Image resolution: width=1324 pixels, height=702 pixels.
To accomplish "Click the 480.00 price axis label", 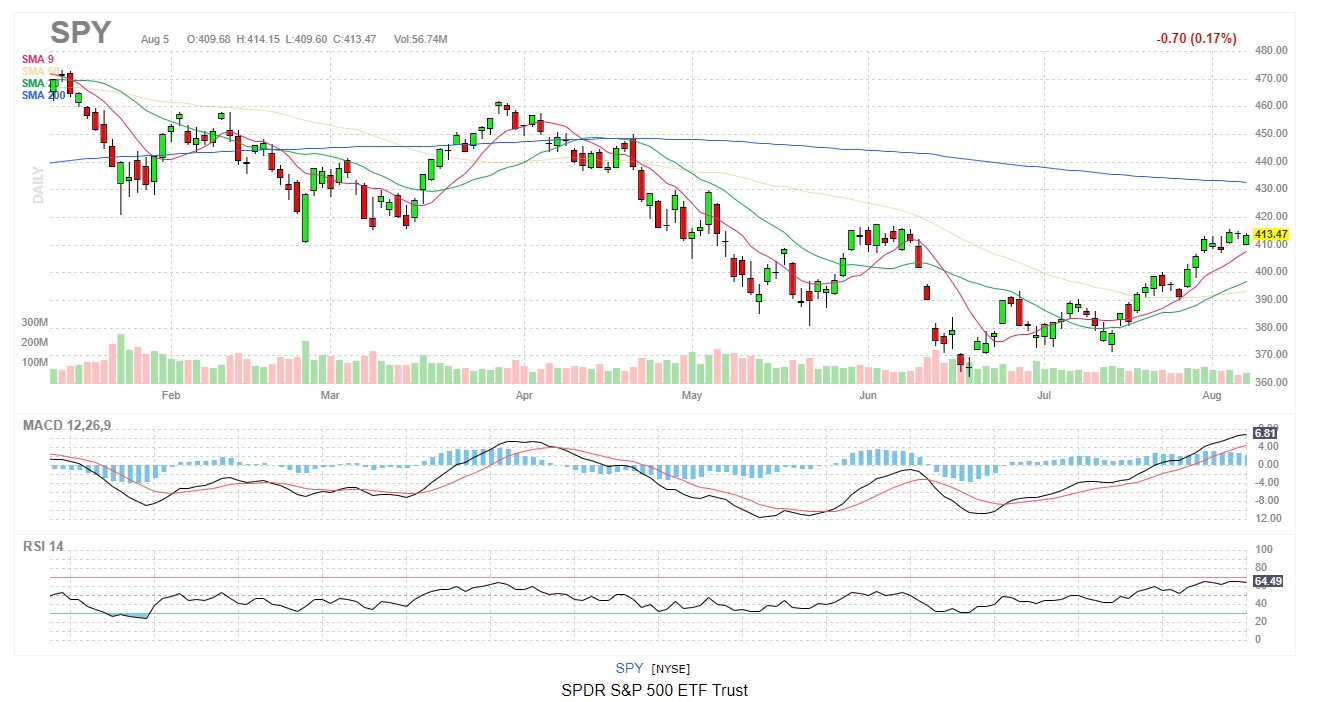I will pyautogui.click(x=1270, y=50).
